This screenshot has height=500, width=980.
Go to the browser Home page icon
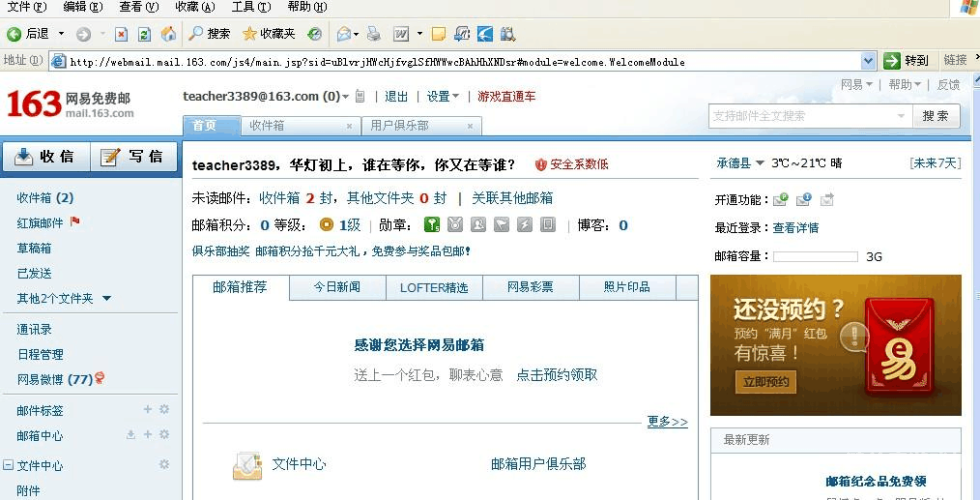click(x=168, y=34)
